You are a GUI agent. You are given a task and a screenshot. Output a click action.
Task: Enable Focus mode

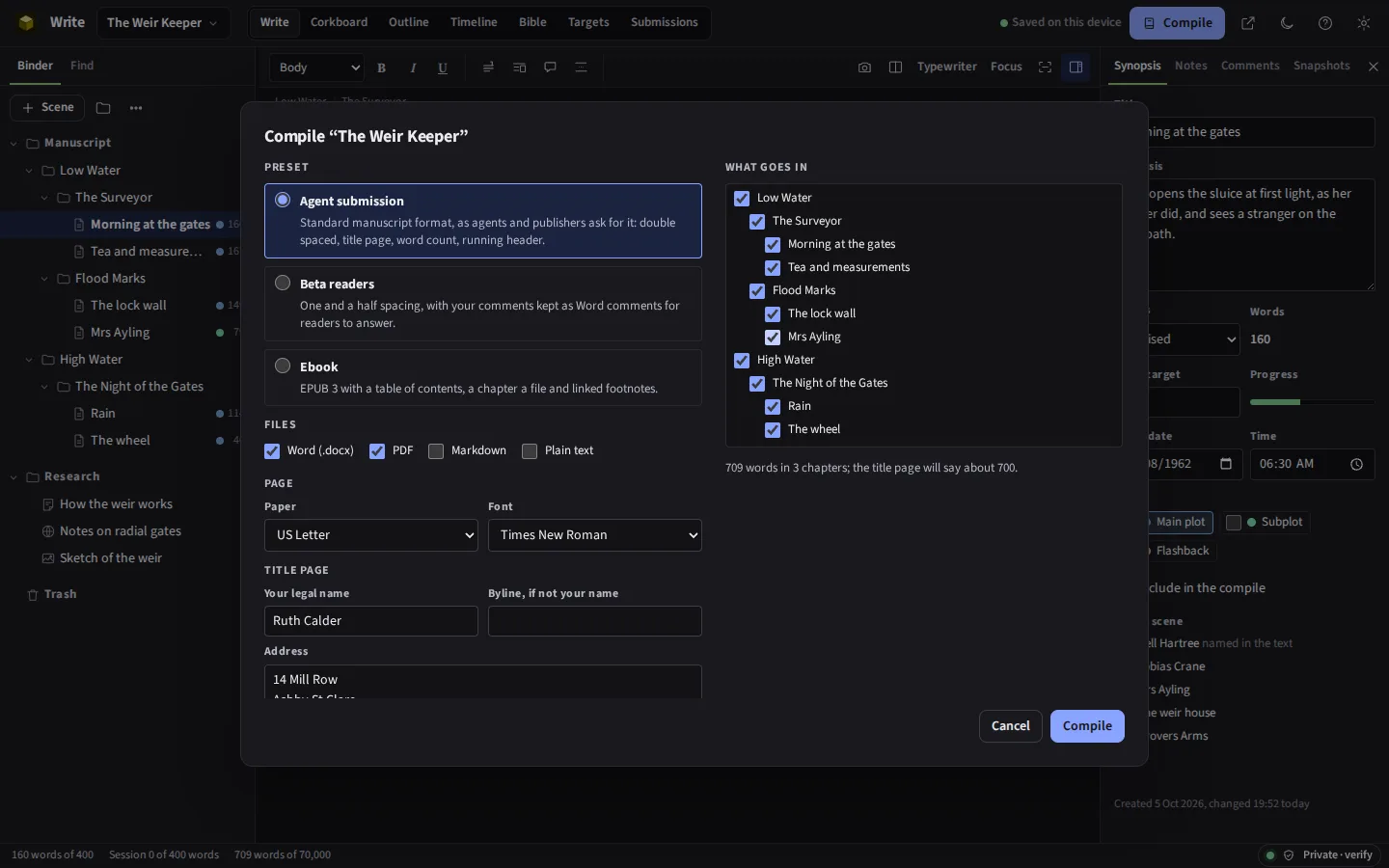click(x=1006, y=68)
